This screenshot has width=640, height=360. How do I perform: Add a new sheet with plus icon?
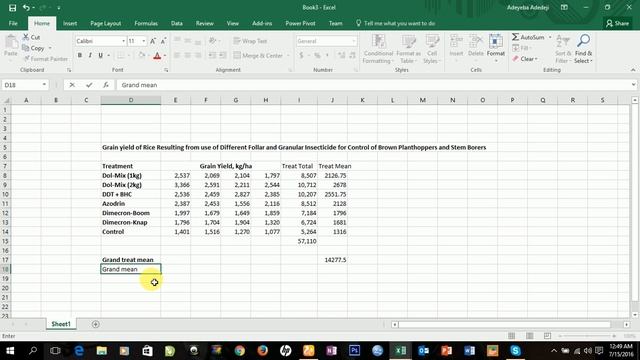[x=96, y=324]
